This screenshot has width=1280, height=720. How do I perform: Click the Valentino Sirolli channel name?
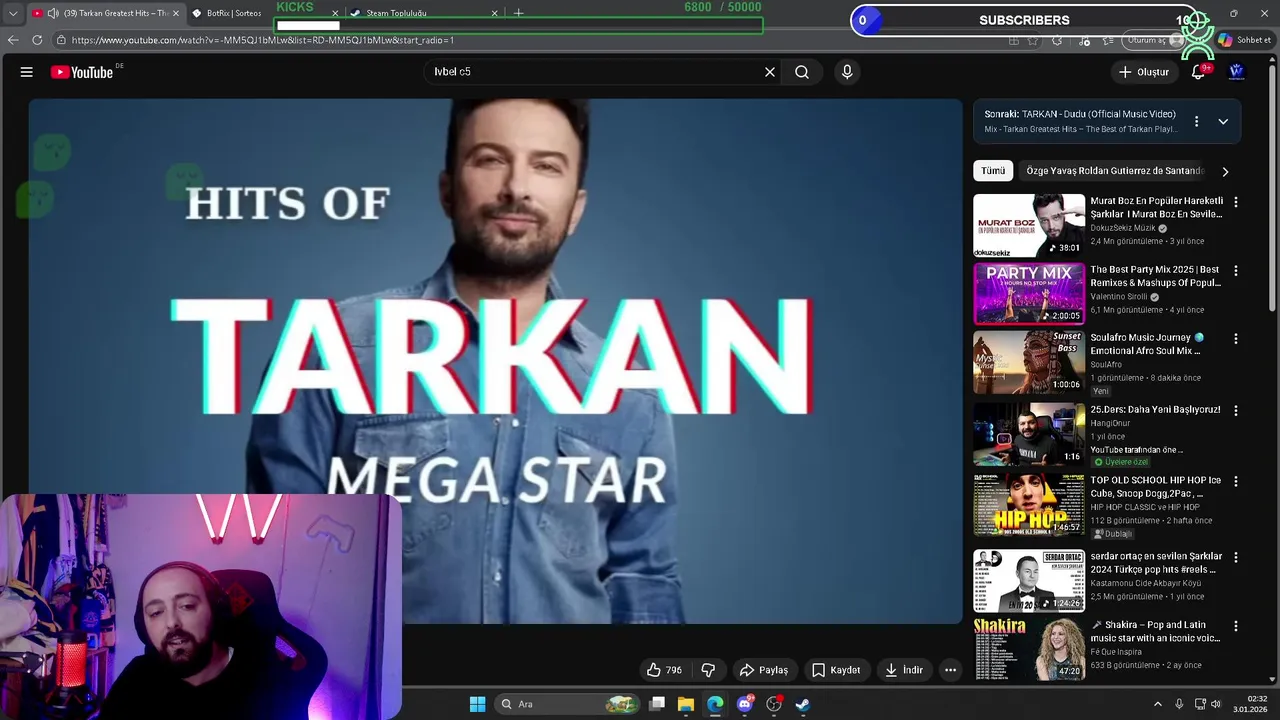point(1118,297)
